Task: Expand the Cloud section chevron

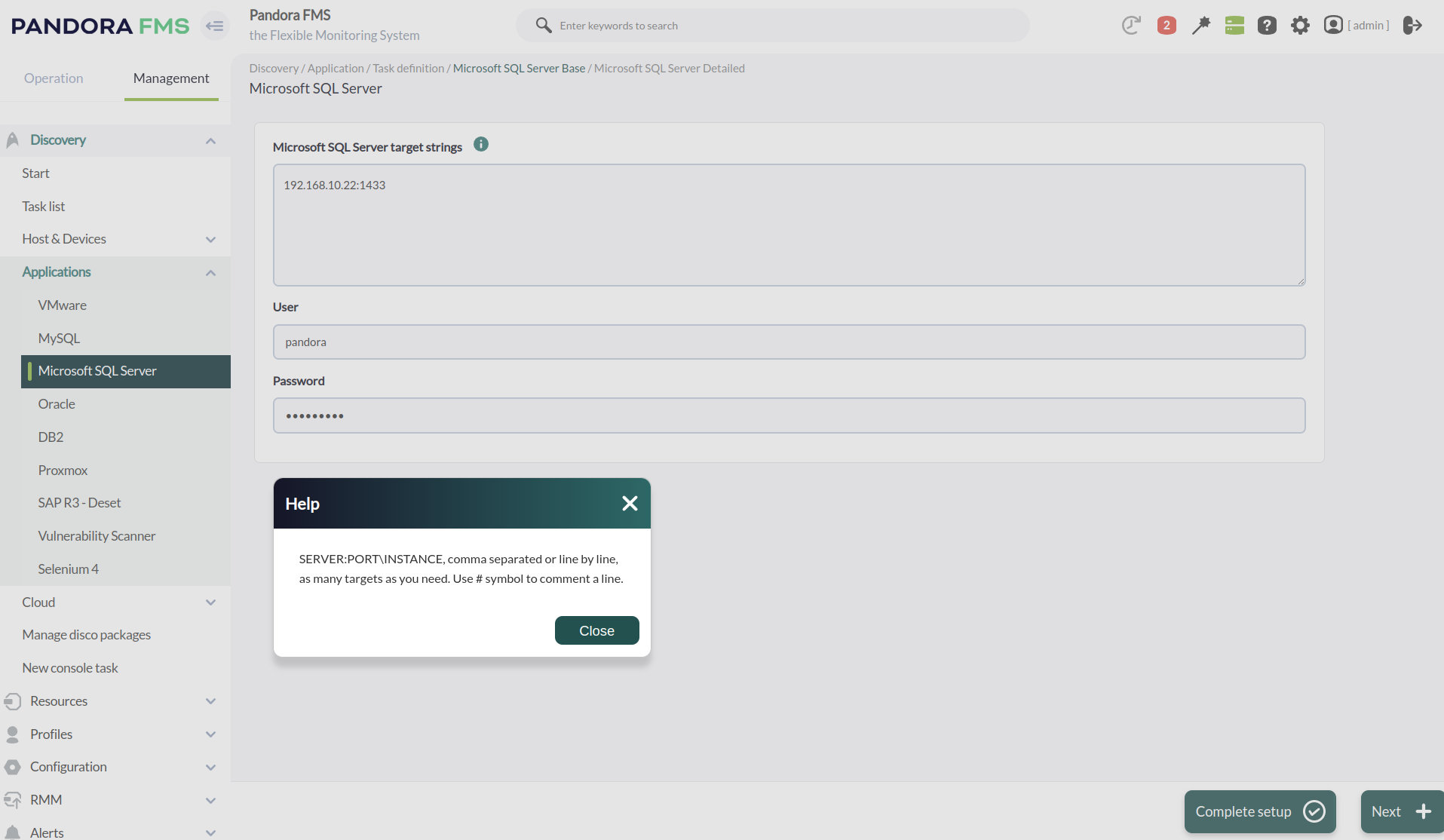Action: coord(210,602)
